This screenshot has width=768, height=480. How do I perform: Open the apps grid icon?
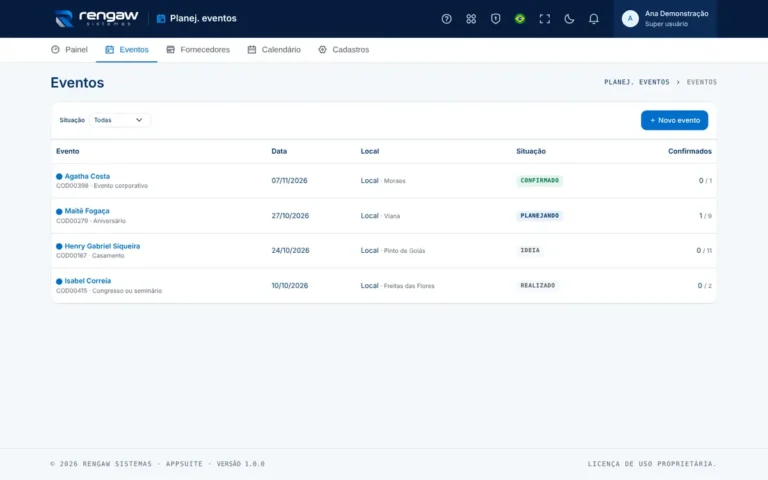pos(471,19)
